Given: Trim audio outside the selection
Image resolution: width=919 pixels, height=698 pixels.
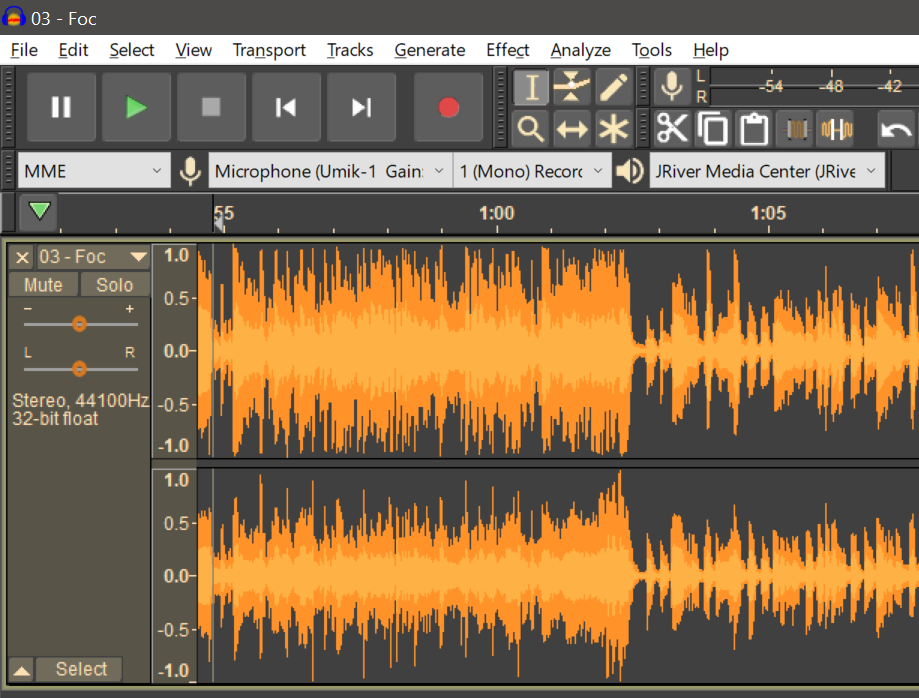Looking at the screenshot, I should 795,128.
